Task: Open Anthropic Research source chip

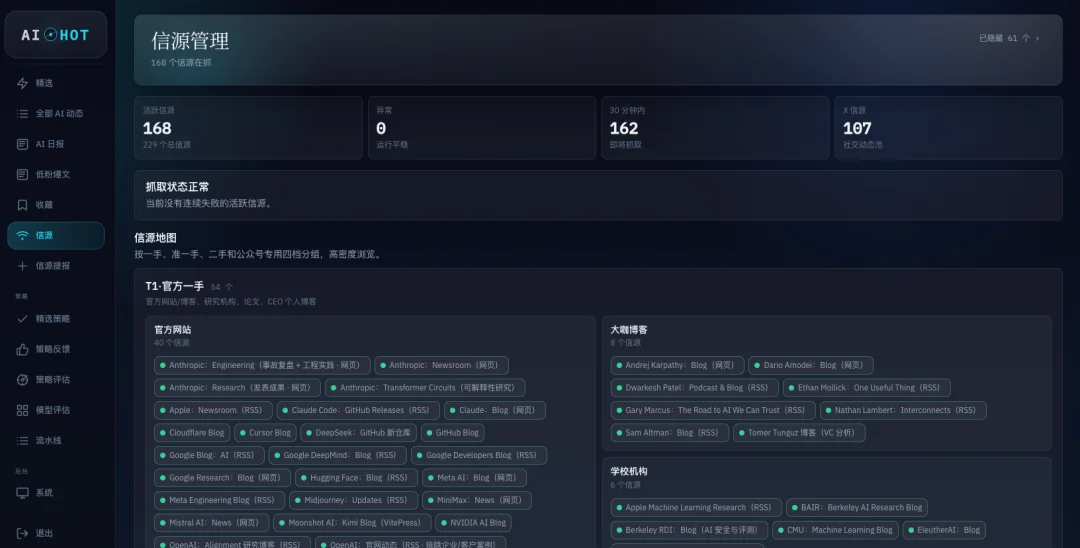Action: click(x=238, y=388)
